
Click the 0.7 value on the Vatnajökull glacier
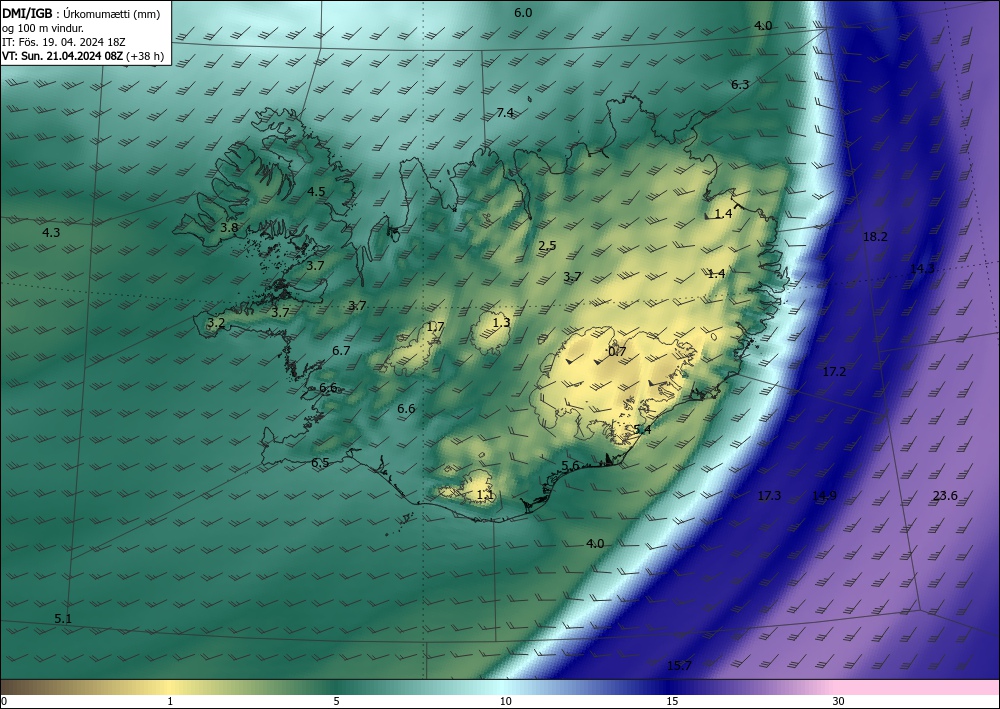[617, 351]
